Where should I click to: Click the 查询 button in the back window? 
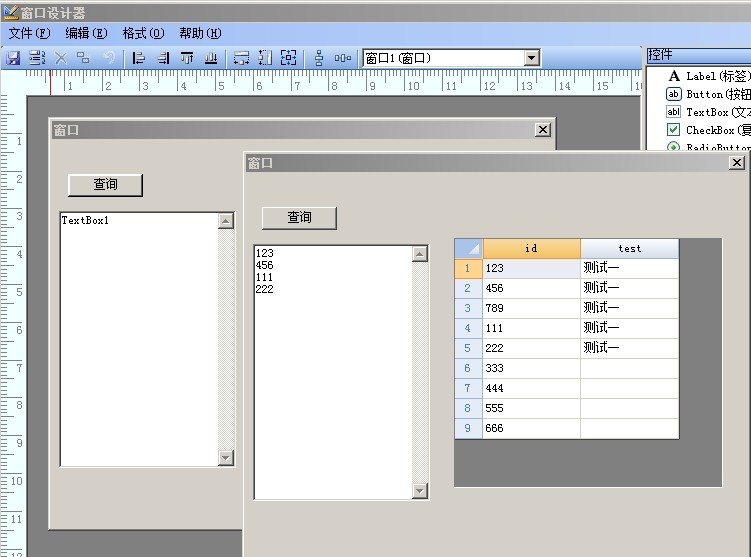point(105,185)
